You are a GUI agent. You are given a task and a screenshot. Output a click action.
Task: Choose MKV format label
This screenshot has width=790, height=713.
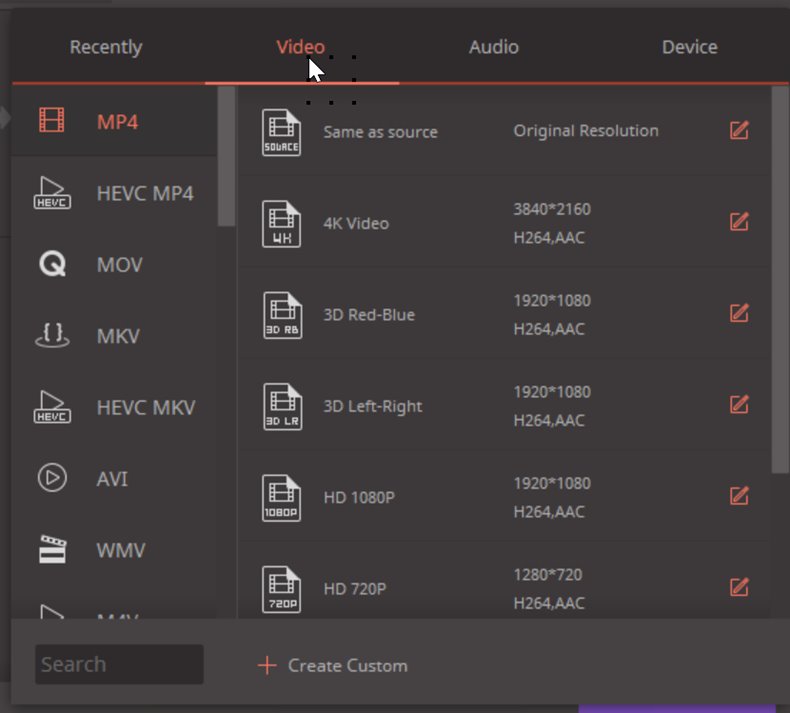(x=118, y=336)
